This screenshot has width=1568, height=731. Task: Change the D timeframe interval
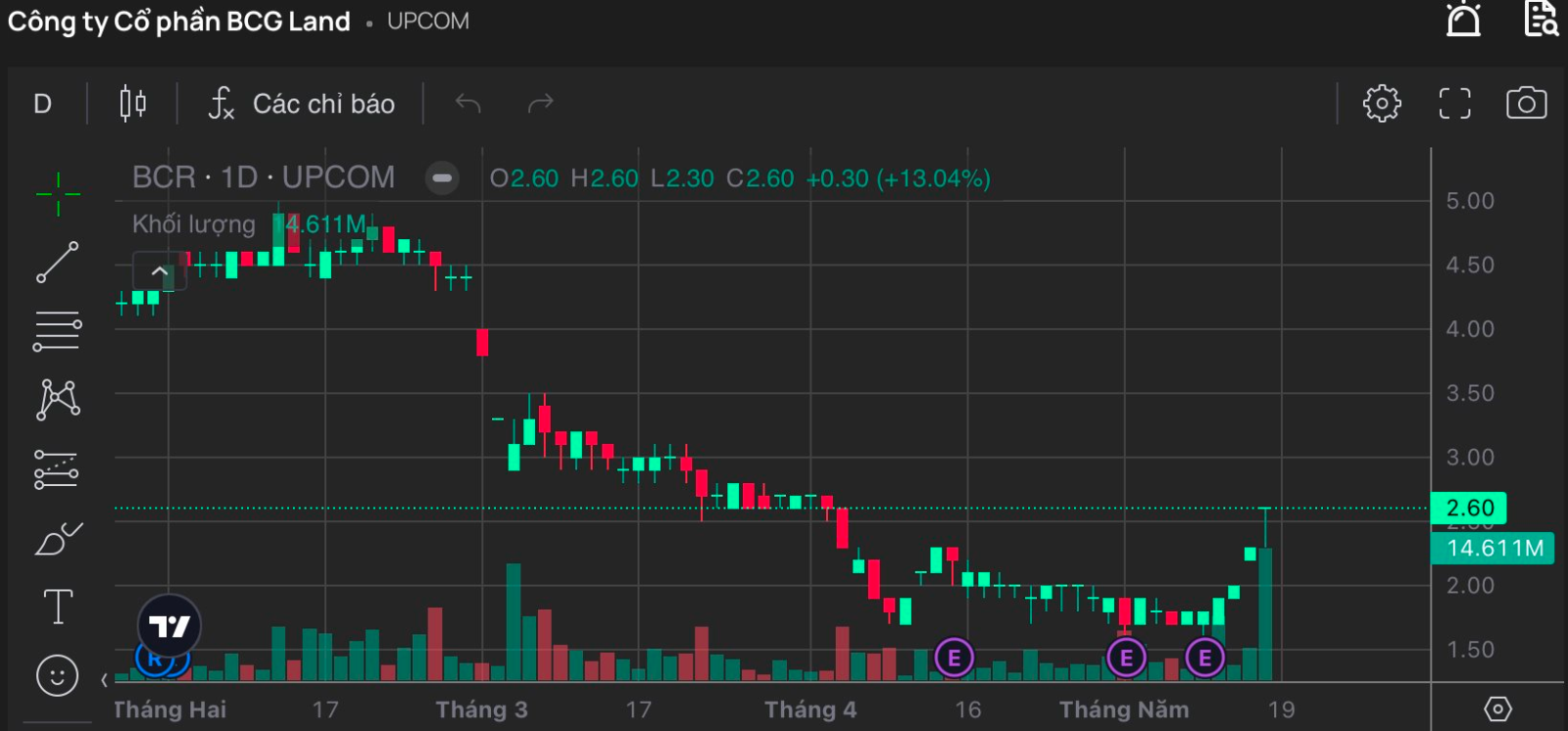tap(42, 104)
